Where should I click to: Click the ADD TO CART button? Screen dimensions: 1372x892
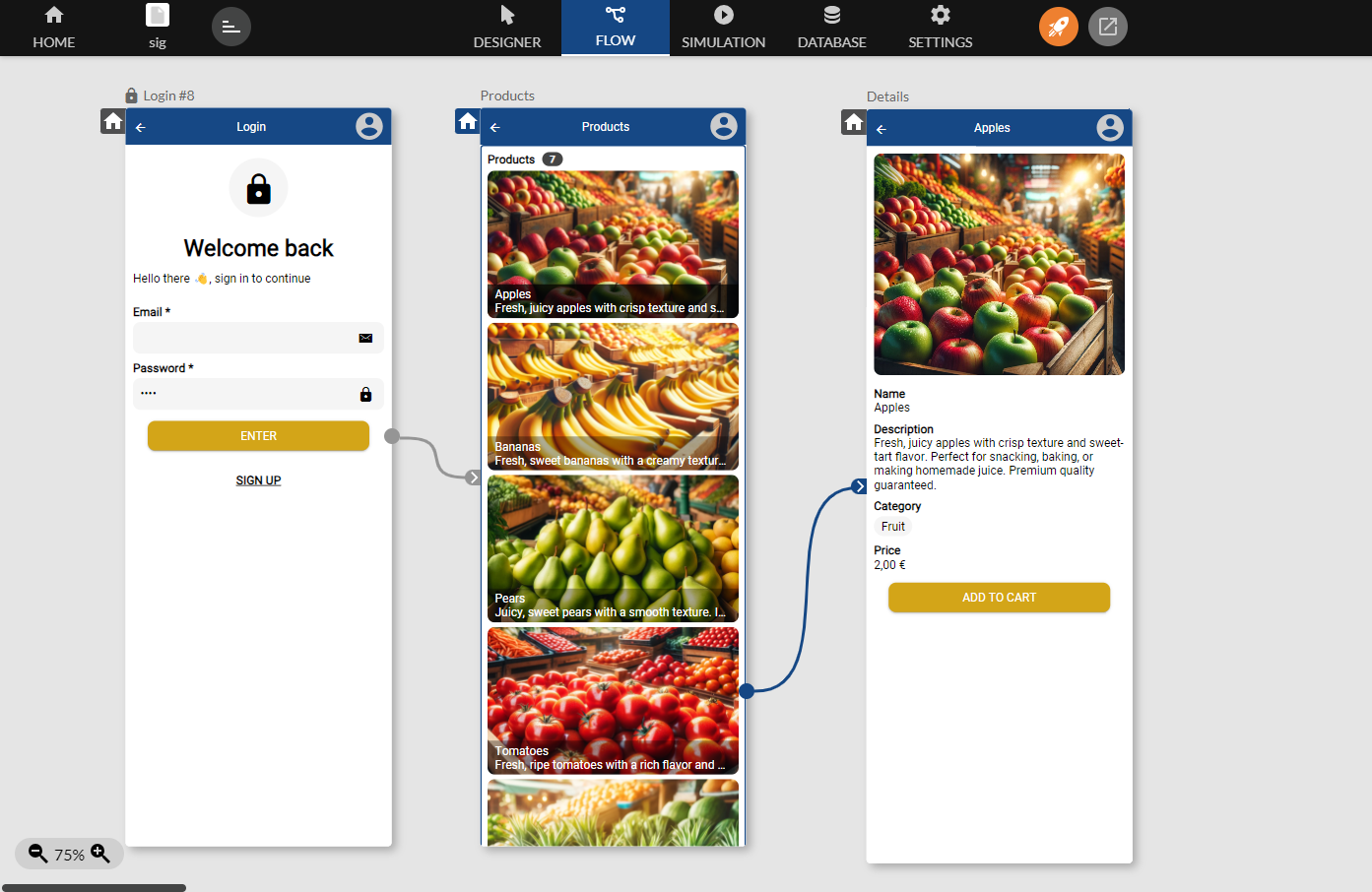[999, 598]
